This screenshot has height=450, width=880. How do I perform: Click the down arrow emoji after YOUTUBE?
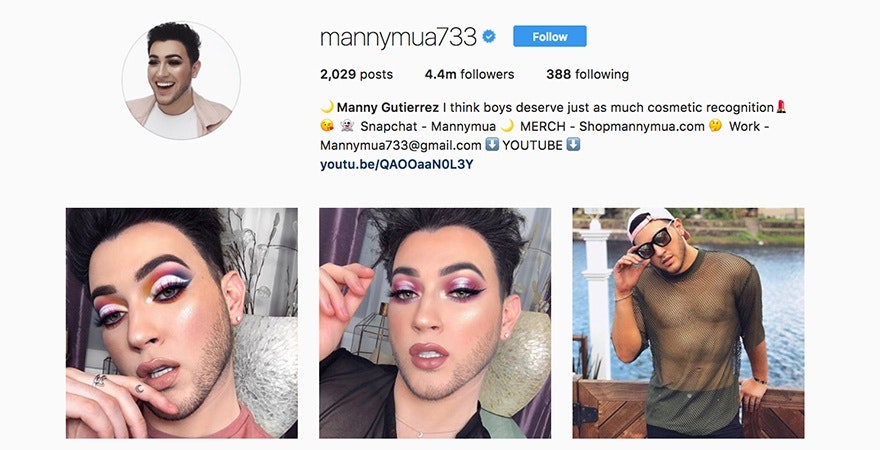coord(573,145)
